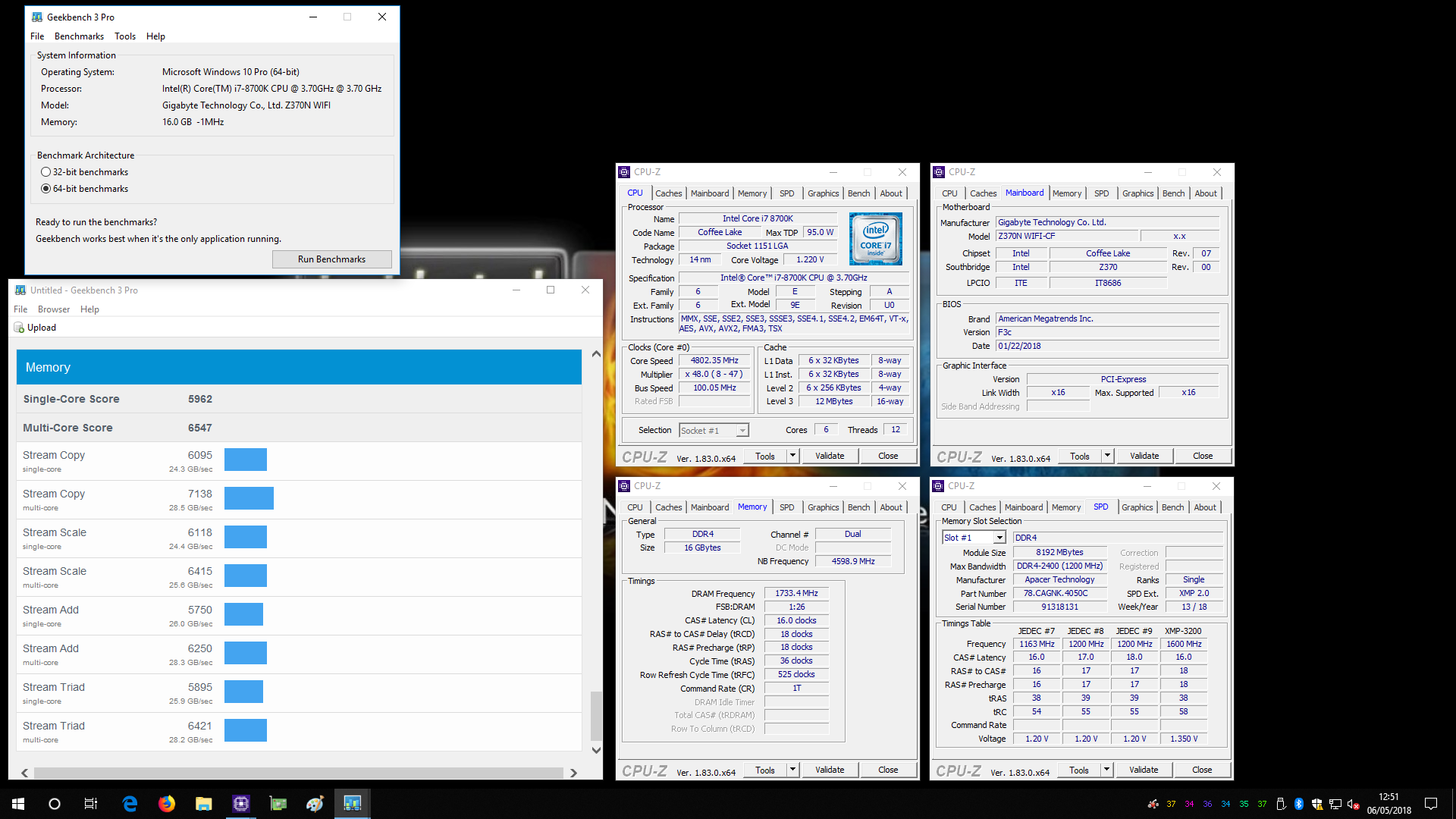Open Task View on the taskbar
This screenshot has height=819, width=1456.
[91, 804]
